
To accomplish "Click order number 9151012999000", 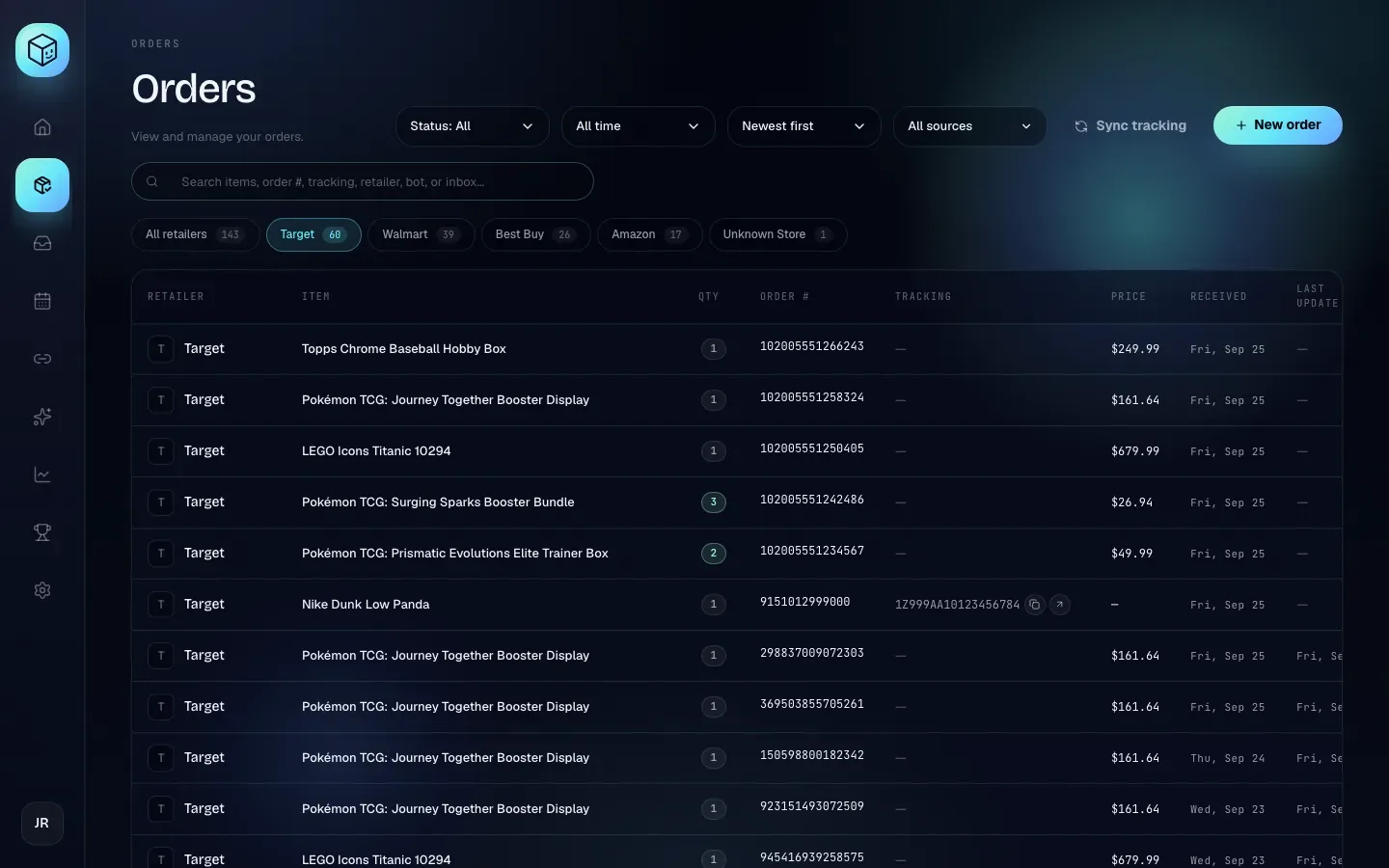I will (805, 602).
